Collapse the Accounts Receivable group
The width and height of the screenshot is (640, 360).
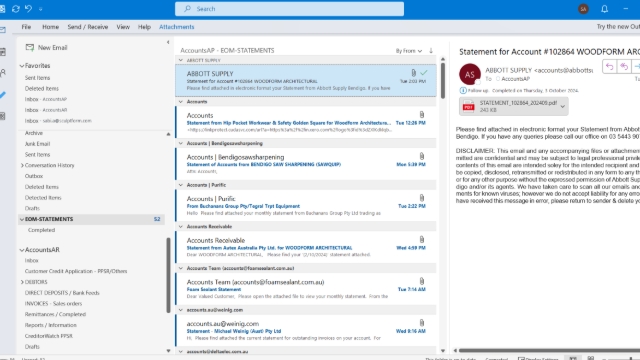(x=181, y=227)
